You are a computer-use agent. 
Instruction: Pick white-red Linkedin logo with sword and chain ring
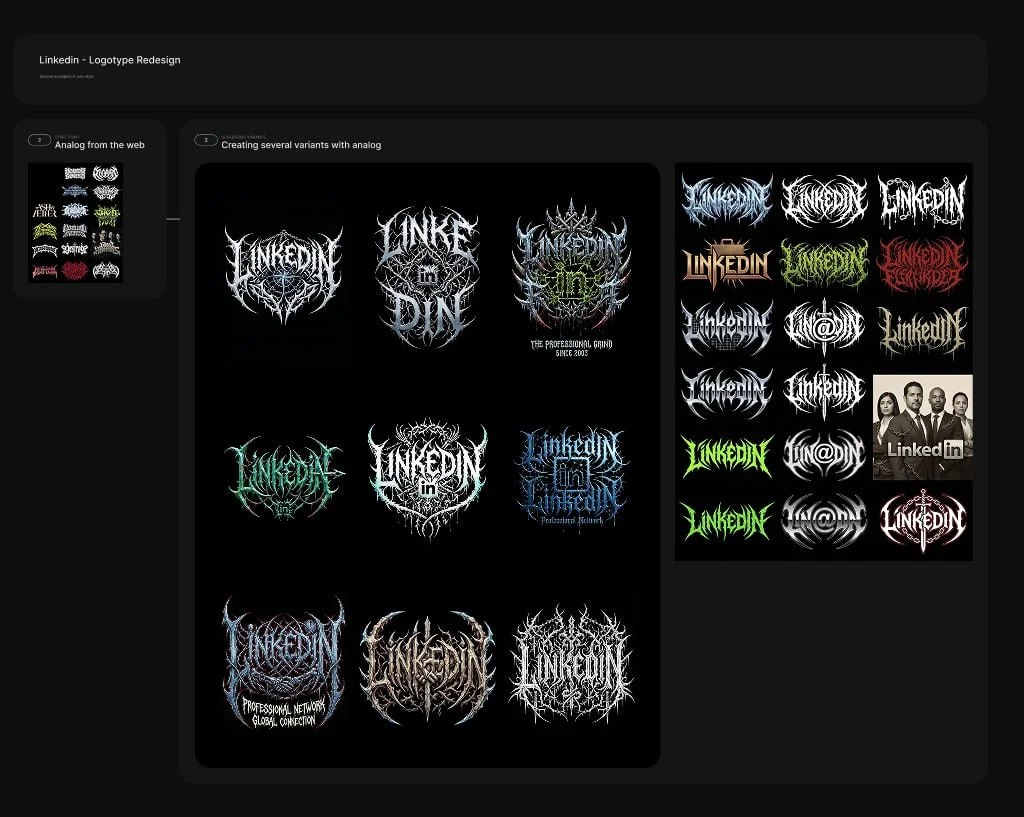pyautogui.click(x=922, y=520)
